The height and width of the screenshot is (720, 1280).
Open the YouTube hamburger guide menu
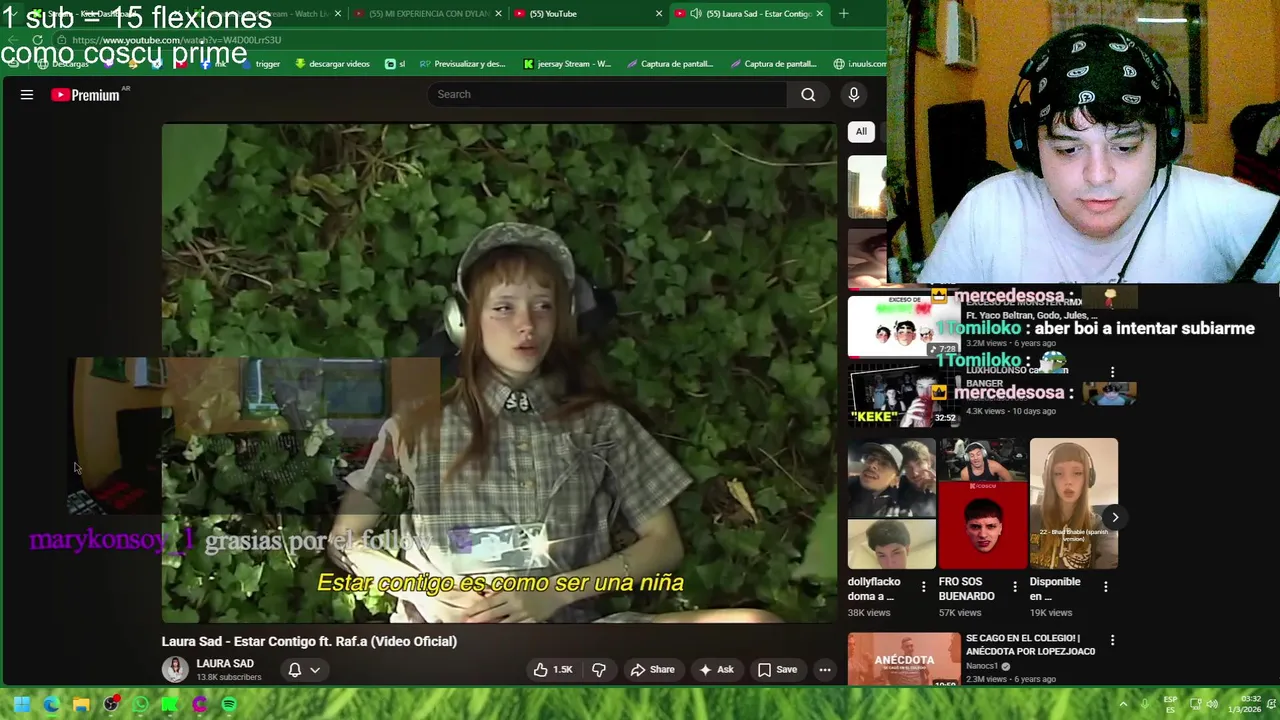pos(27,95)
